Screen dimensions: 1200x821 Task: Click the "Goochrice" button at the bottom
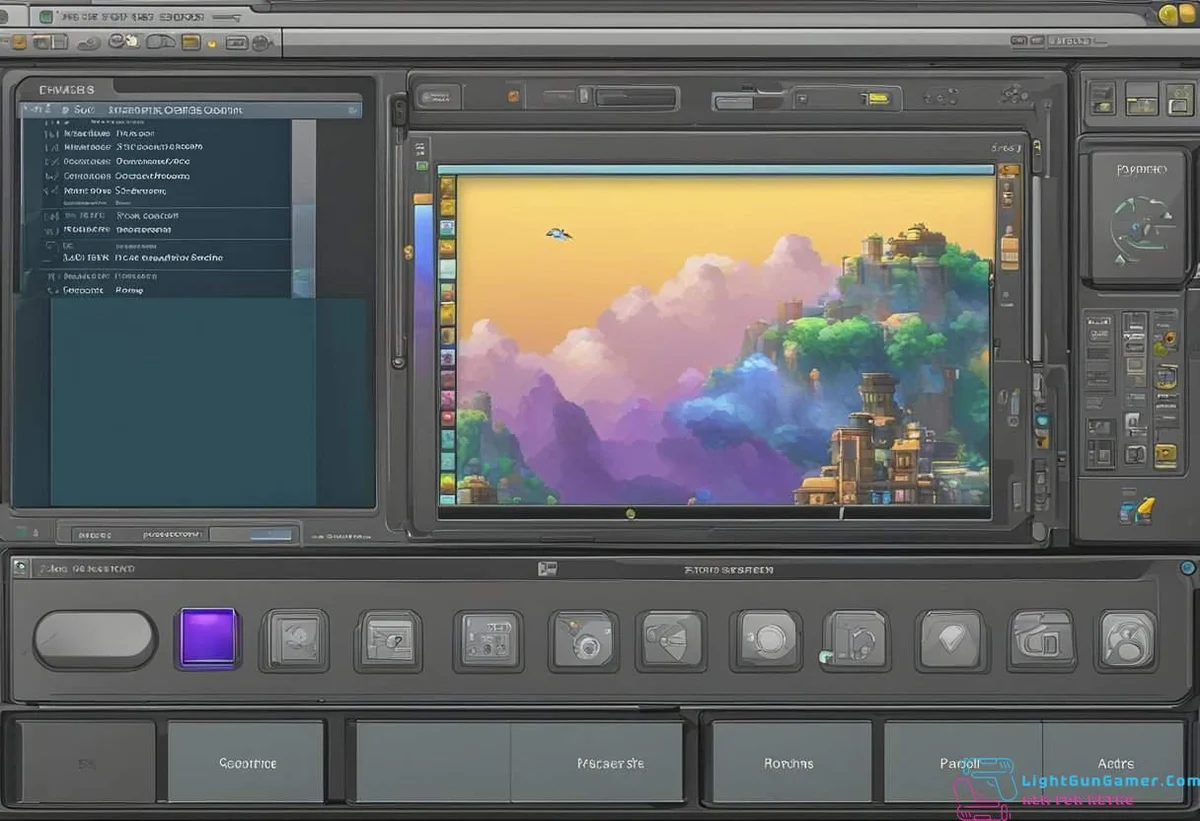click(246, 763)
